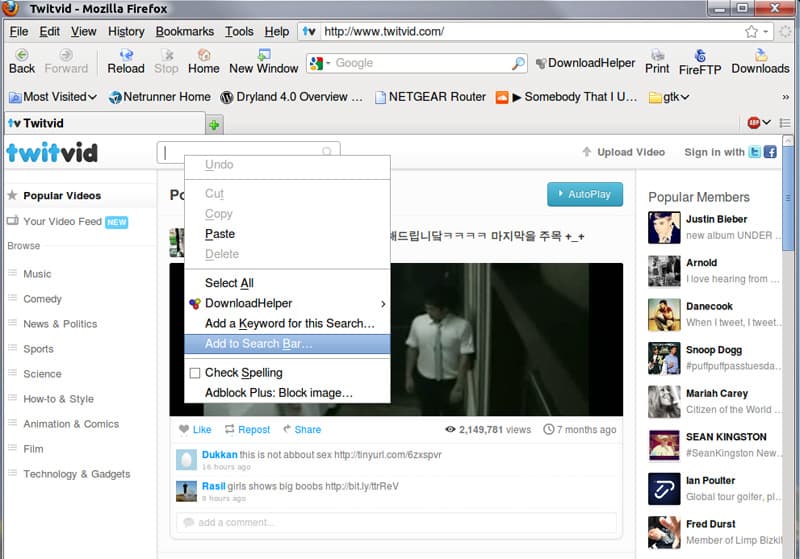Switch to the Twitvid tab
Screen dimensions: 800x559
[x=105, y=123]
